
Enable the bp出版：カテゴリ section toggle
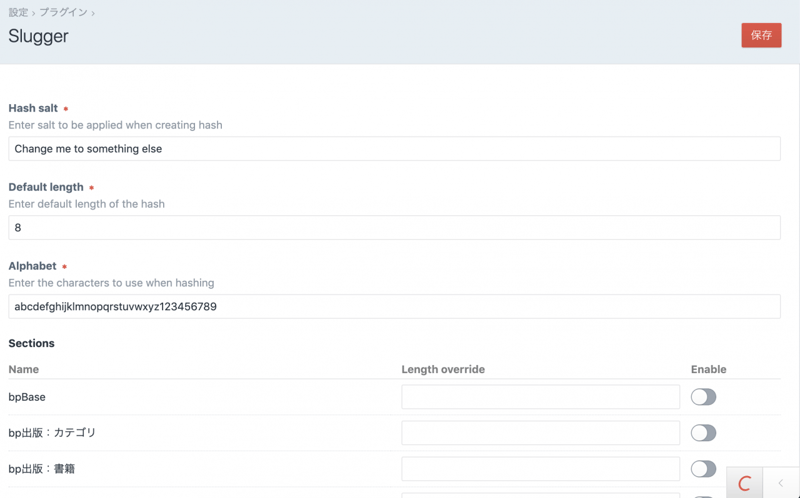703,433
